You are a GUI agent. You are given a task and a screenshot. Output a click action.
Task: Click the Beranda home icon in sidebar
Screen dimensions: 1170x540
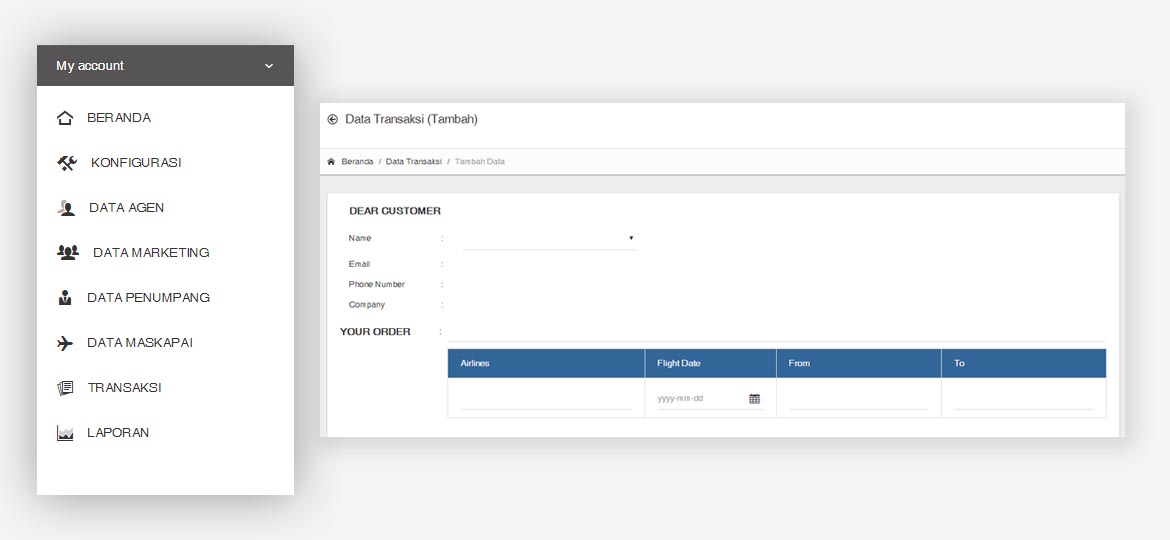coord(65,118)
